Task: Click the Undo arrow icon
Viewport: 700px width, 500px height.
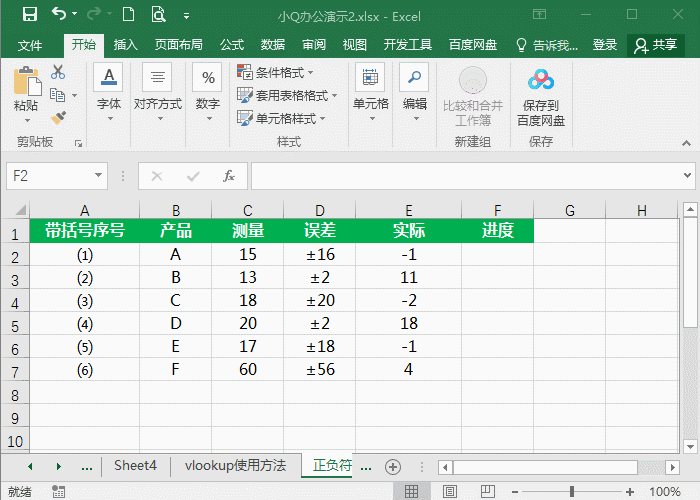Action: tap(59, 14)
